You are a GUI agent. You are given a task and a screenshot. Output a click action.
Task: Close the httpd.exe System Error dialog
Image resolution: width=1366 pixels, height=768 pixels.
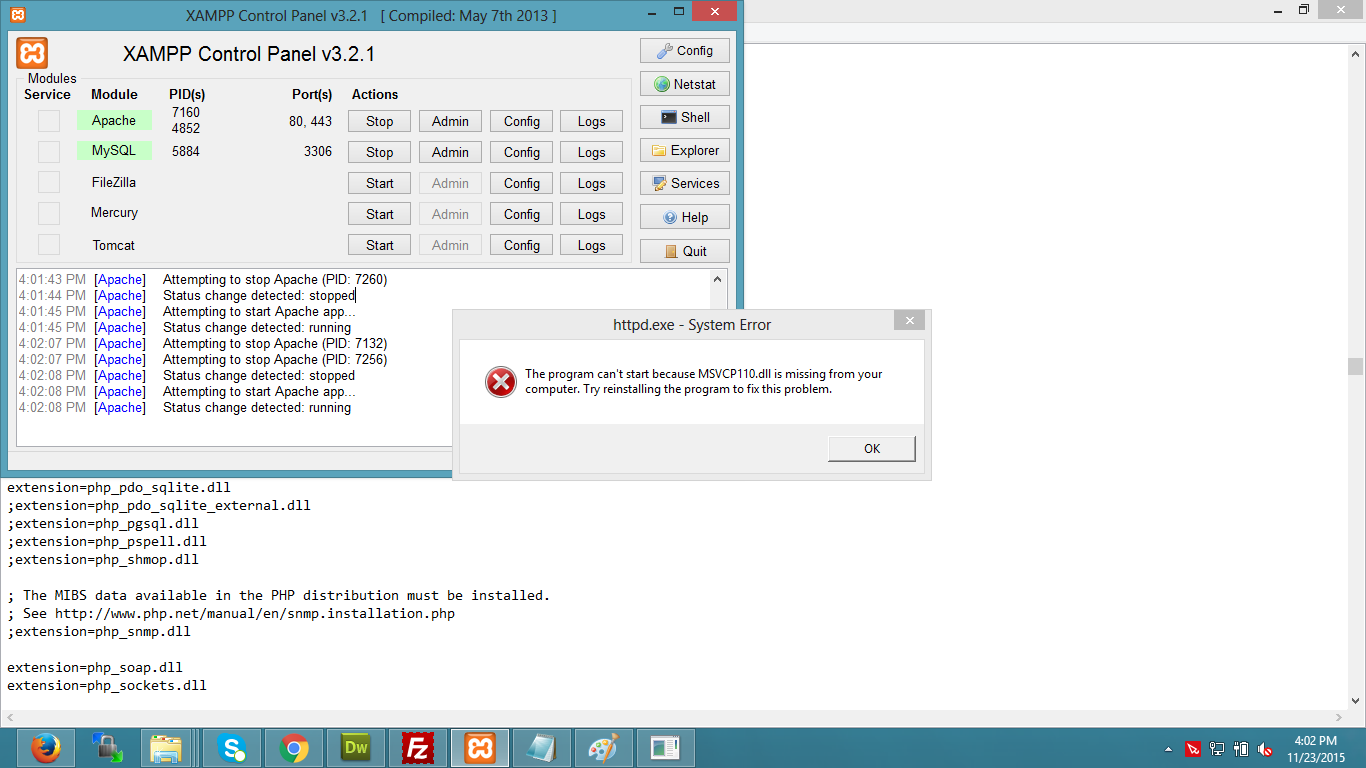pyautogui.click(x=909, y=321)
